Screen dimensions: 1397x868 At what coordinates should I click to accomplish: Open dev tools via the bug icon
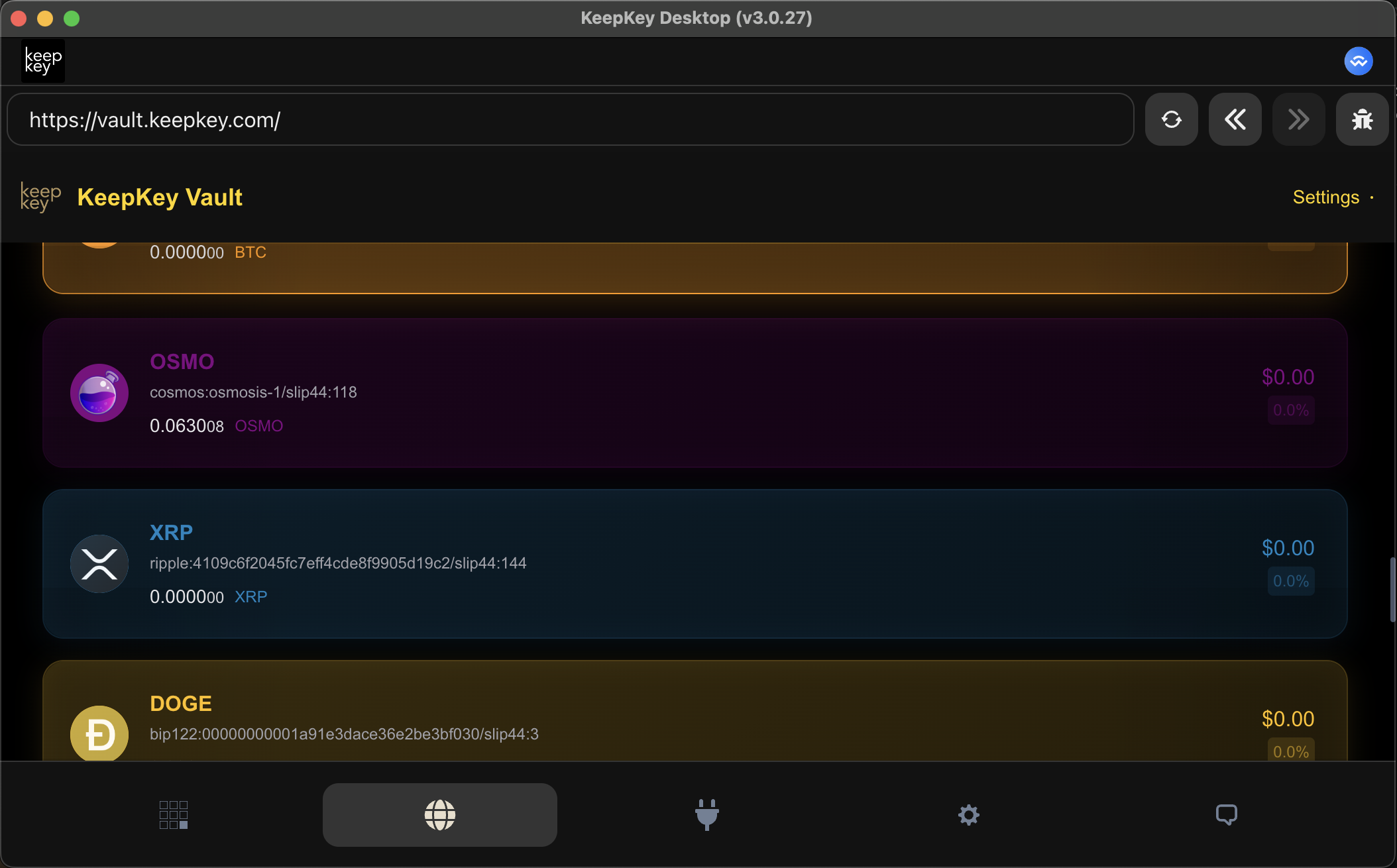point(1362,119)
